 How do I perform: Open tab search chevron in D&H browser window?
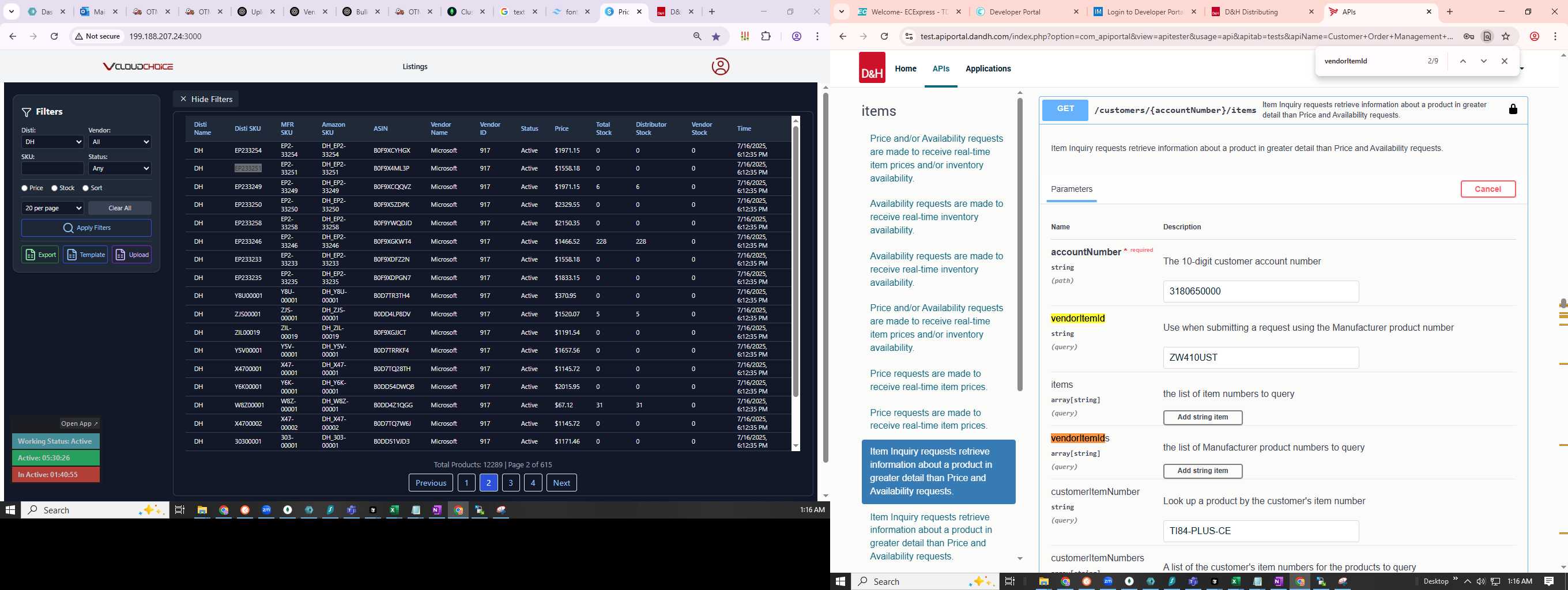tap(841, 12)
